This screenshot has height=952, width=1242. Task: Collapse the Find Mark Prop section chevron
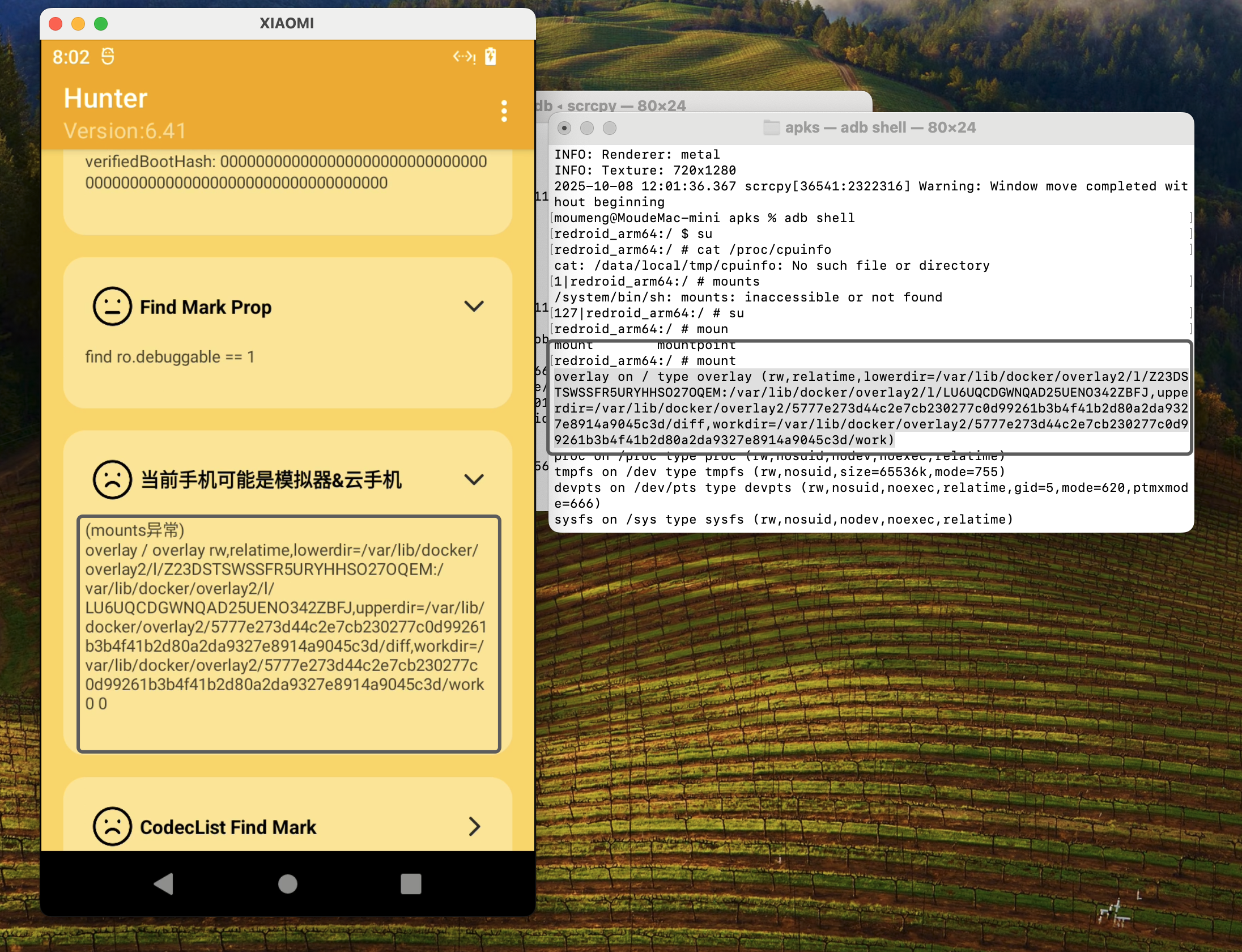(474, 307)
